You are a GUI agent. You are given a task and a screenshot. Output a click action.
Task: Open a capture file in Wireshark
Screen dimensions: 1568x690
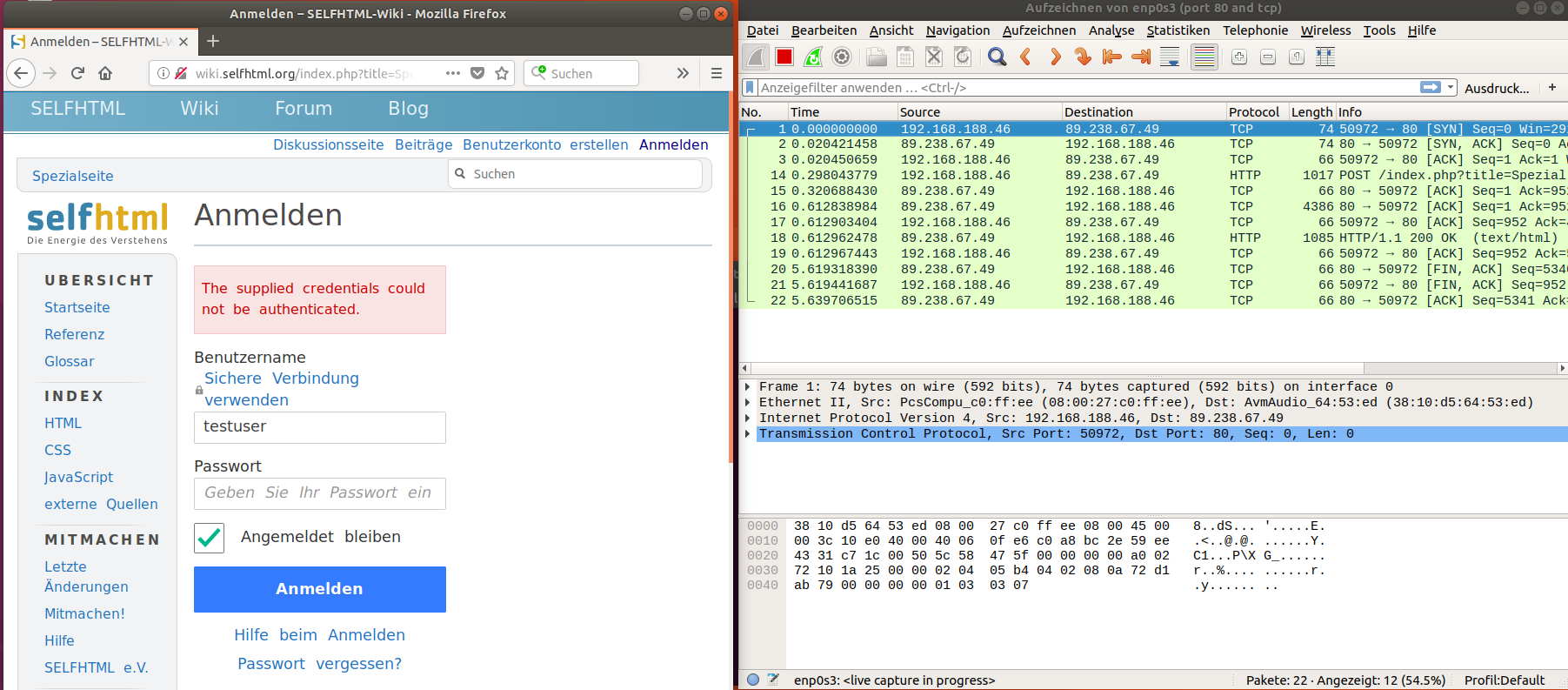tap(877, 57)
